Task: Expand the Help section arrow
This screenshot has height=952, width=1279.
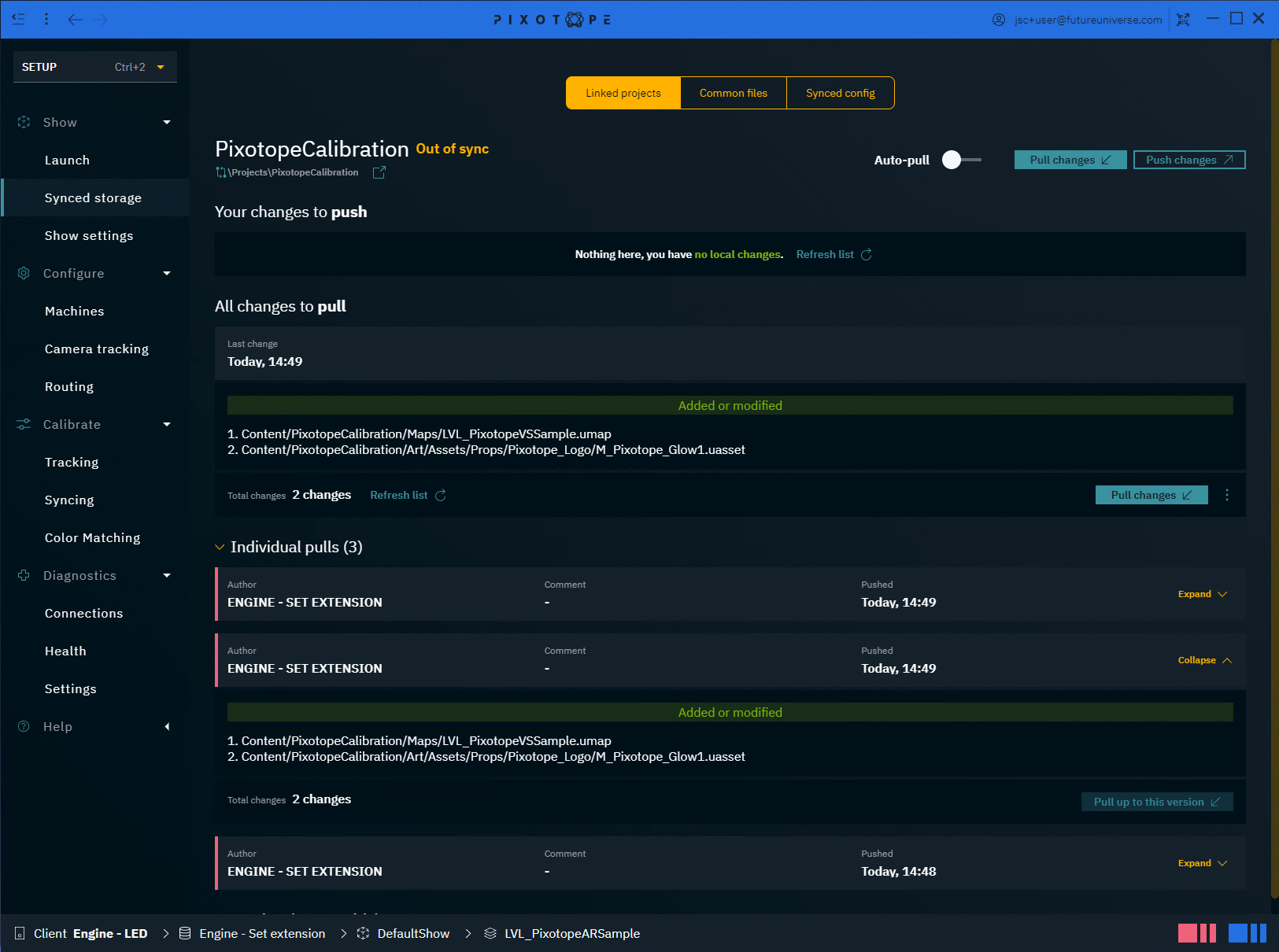Action: click(x=167, y=726)
